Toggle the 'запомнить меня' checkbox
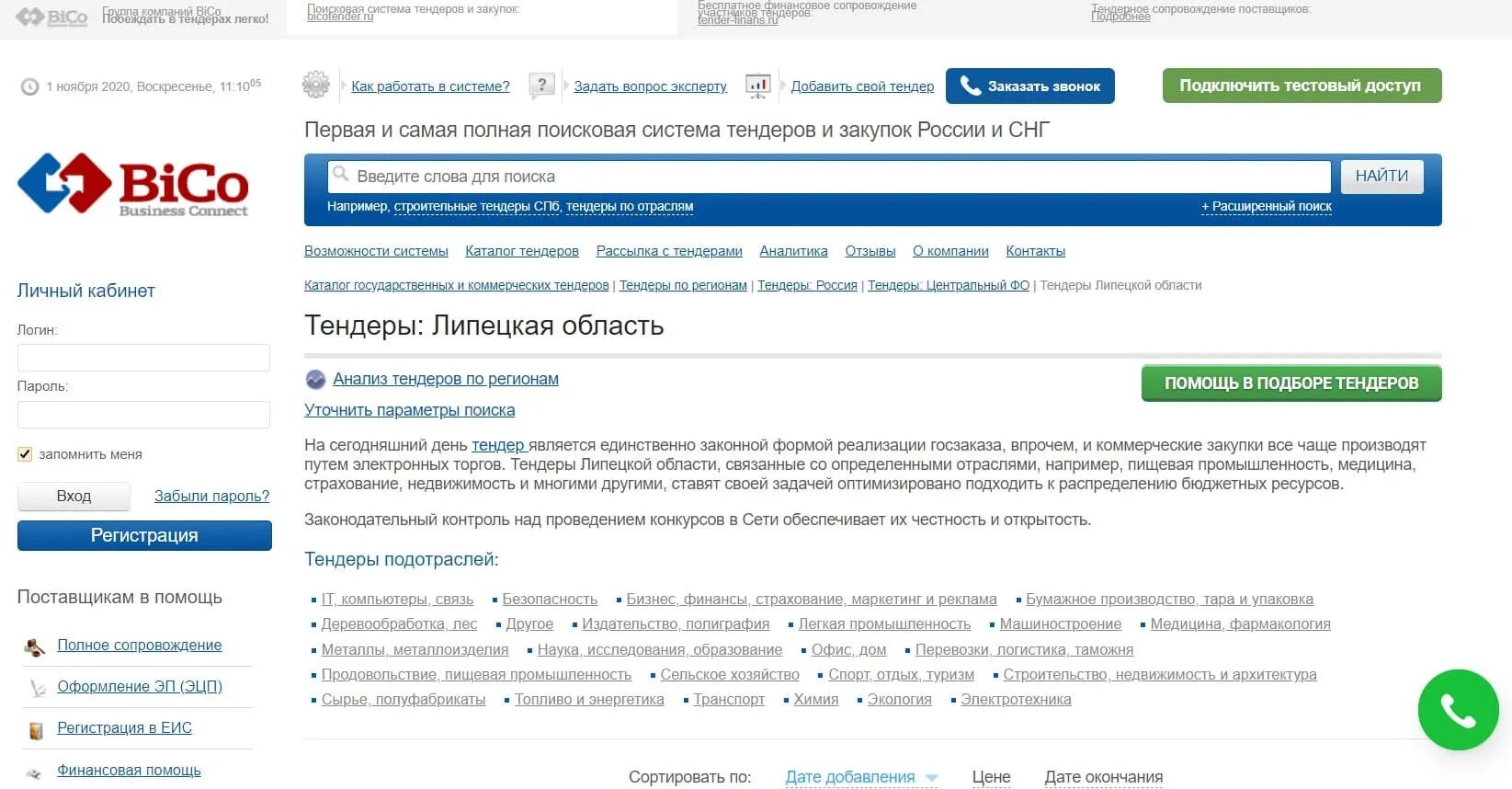 click(25, 454)
